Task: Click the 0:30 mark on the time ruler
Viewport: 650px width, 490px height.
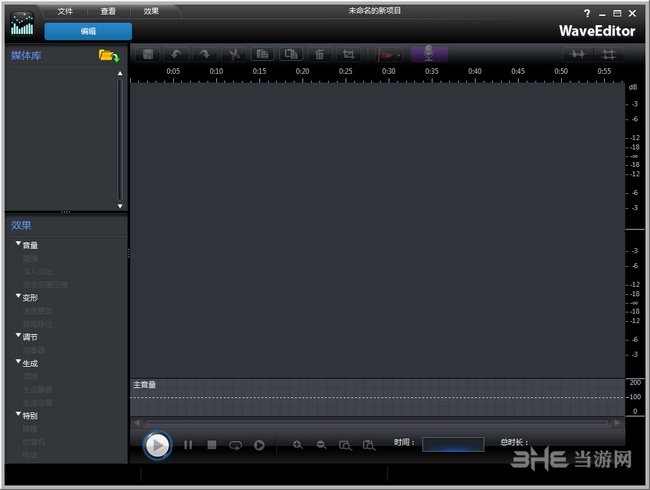Action: click(x=388, y=71)
